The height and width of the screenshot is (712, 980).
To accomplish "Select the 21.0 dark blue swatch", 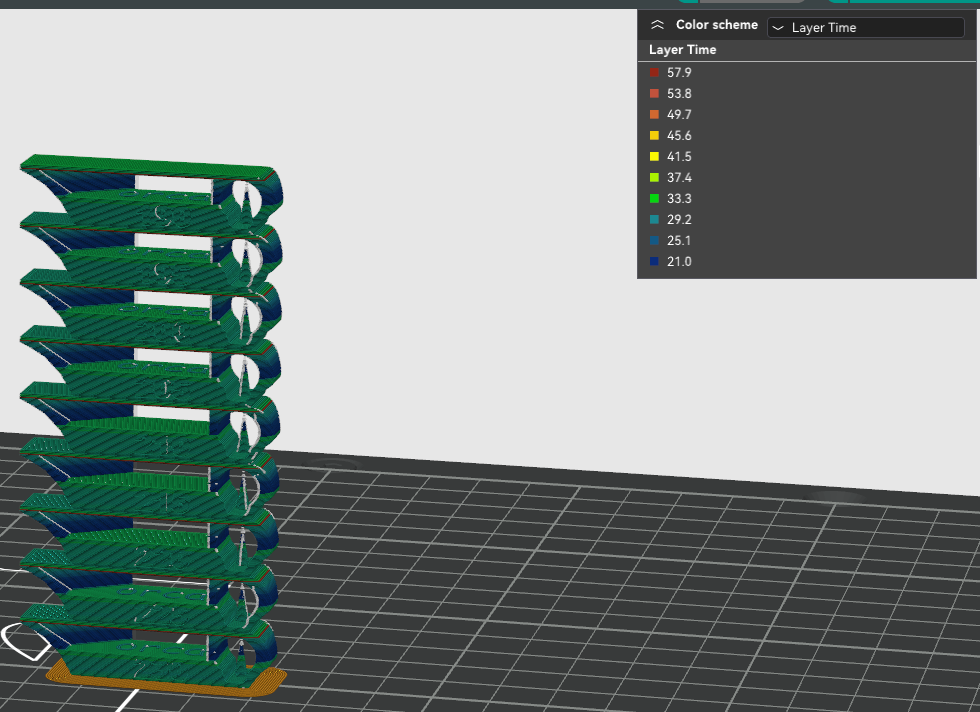I will (x=654, y=261).
